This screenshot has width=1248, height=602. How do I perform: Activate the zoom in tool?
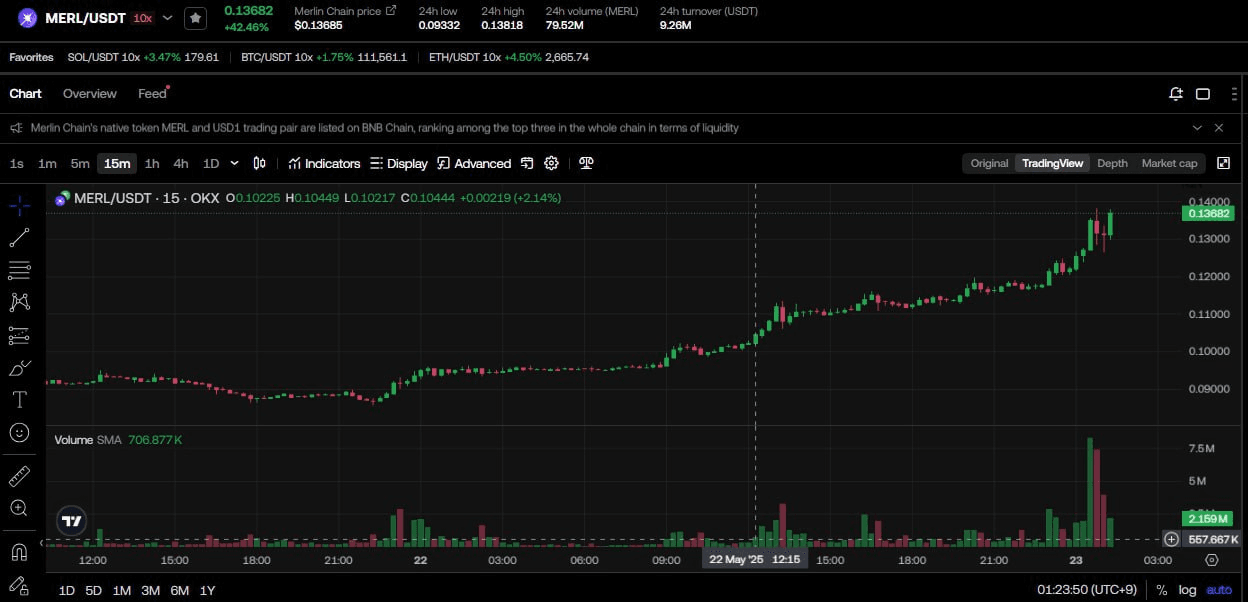tap(19, 508)
